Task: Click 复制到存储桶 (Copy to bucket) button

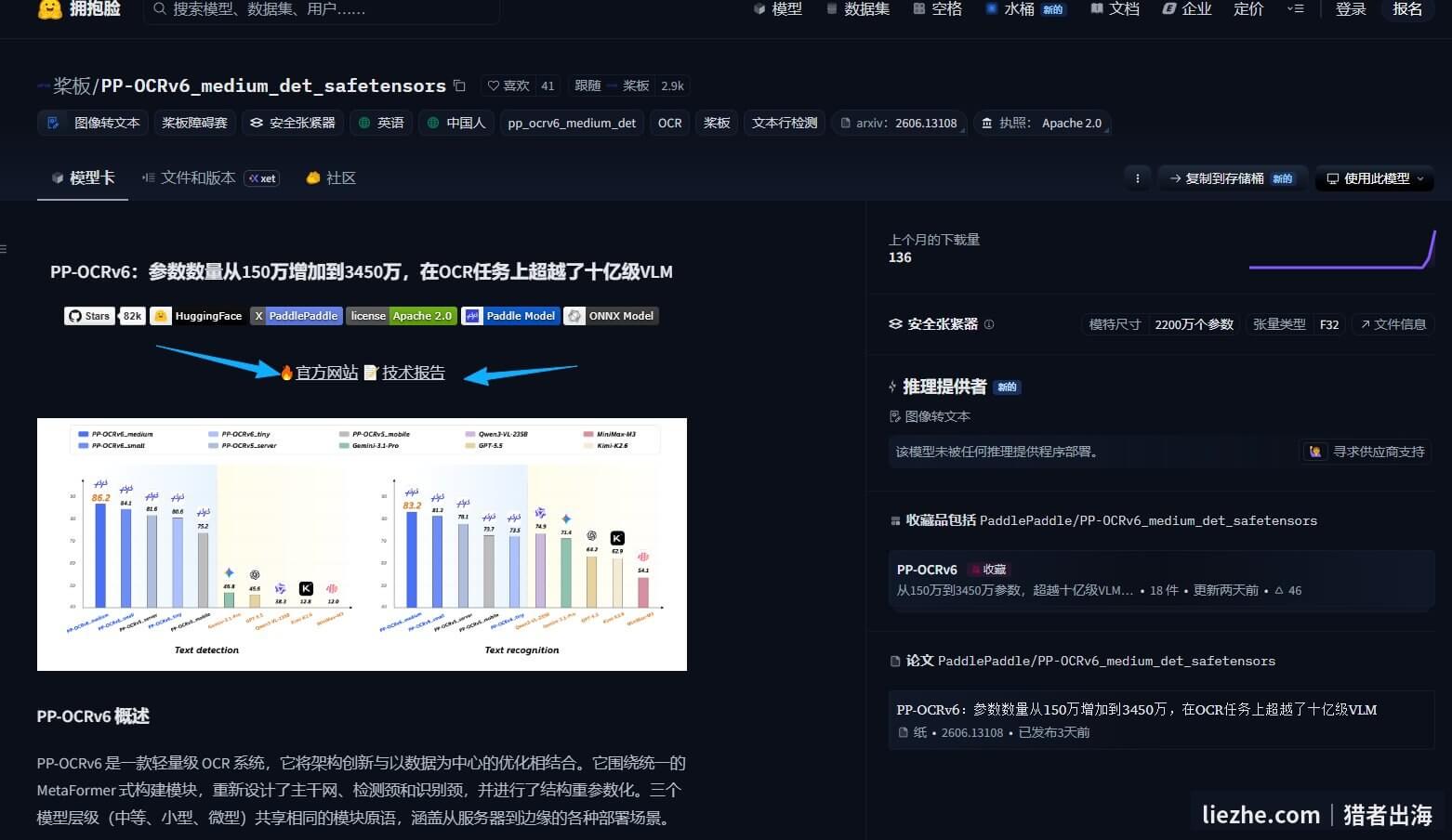Action: [x=1232, y=178]
